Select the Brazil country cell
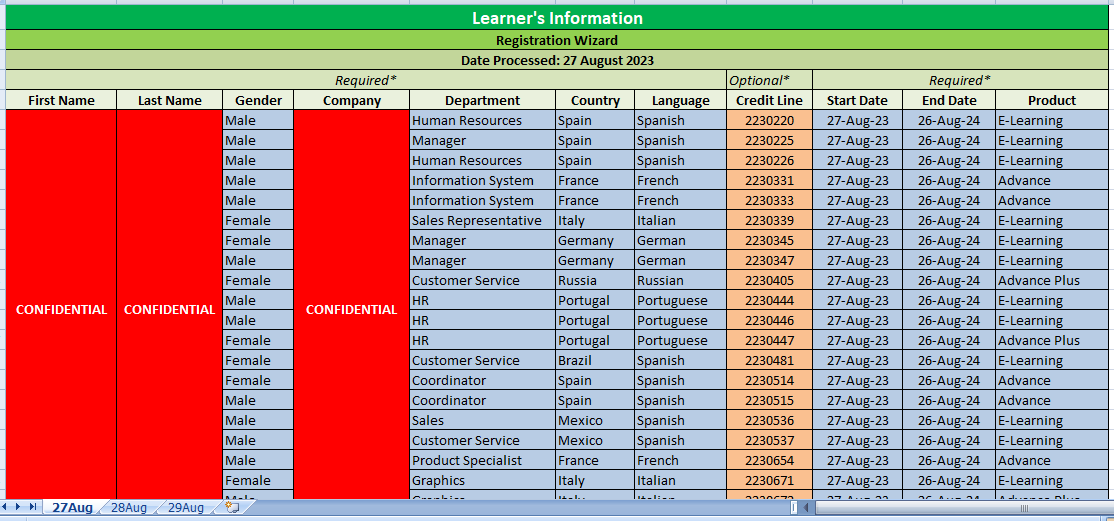This screenshot has width=1114, height=521. point(595,360)
